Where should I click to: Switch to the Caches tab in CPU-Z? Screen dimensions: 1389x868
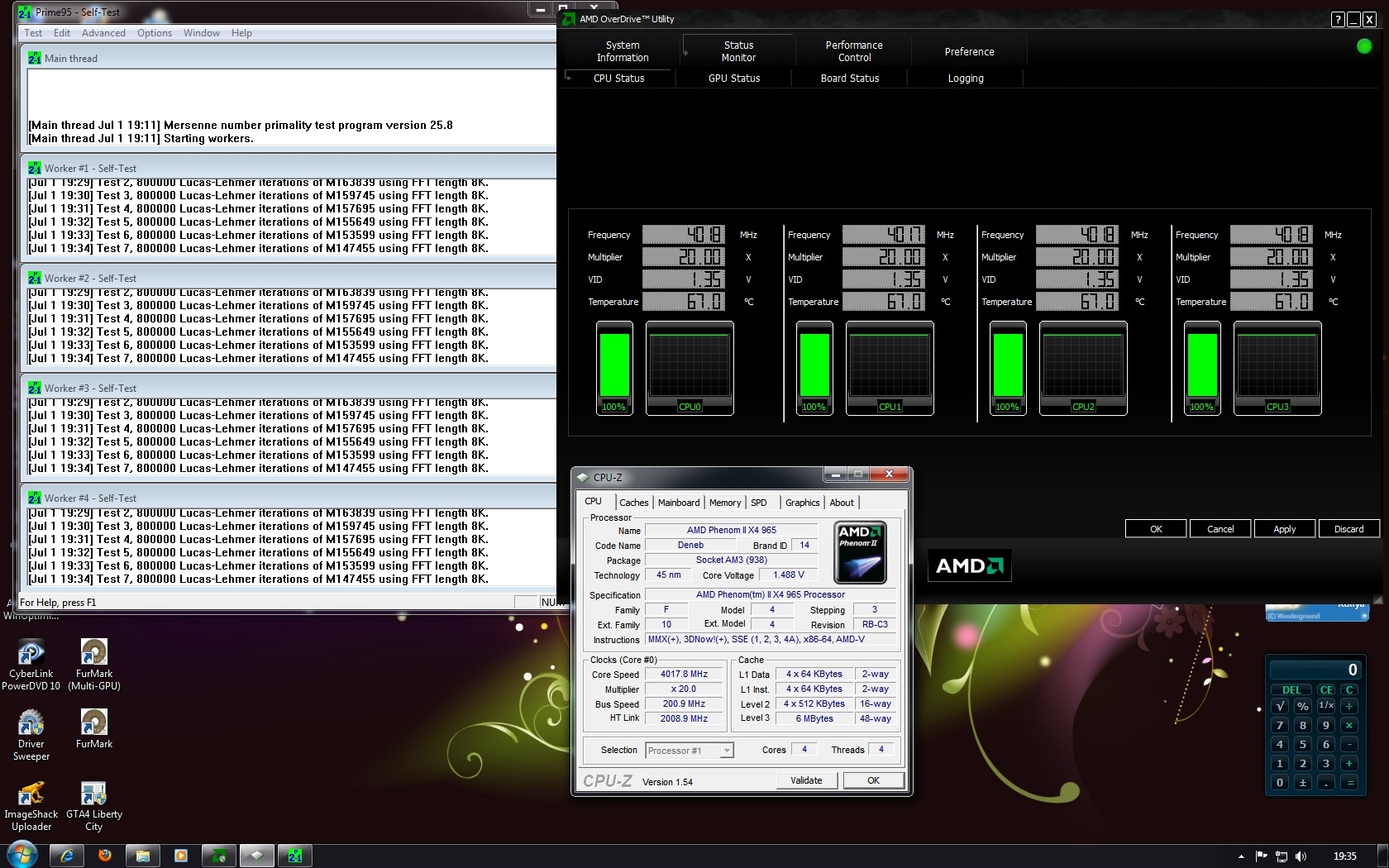click(x=634, y=503)
